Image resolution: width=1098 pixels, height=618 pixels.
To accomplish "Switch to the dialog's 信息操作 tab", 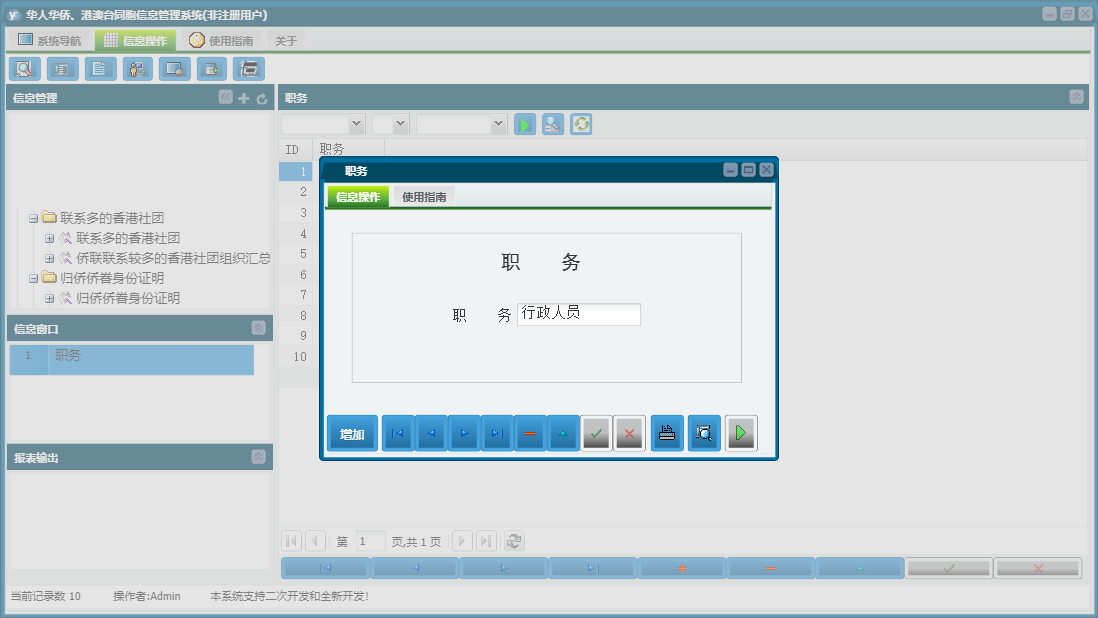I will 358,197.
